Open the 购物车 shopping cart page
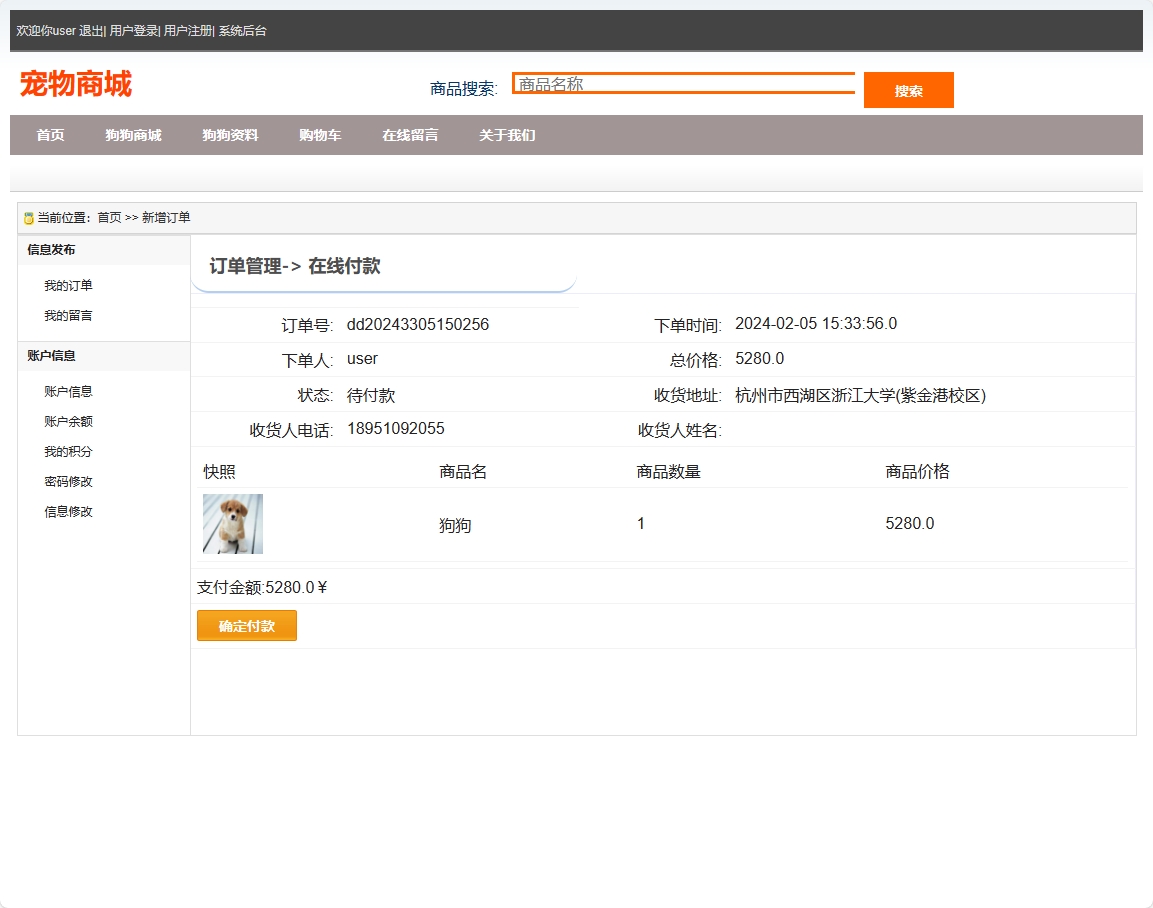 (x=320, y=135)
